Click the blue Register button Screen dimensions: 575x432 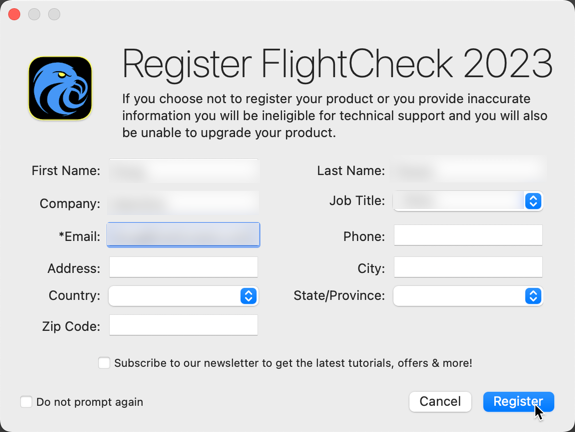pyautogui.click(x=518, y=402)
